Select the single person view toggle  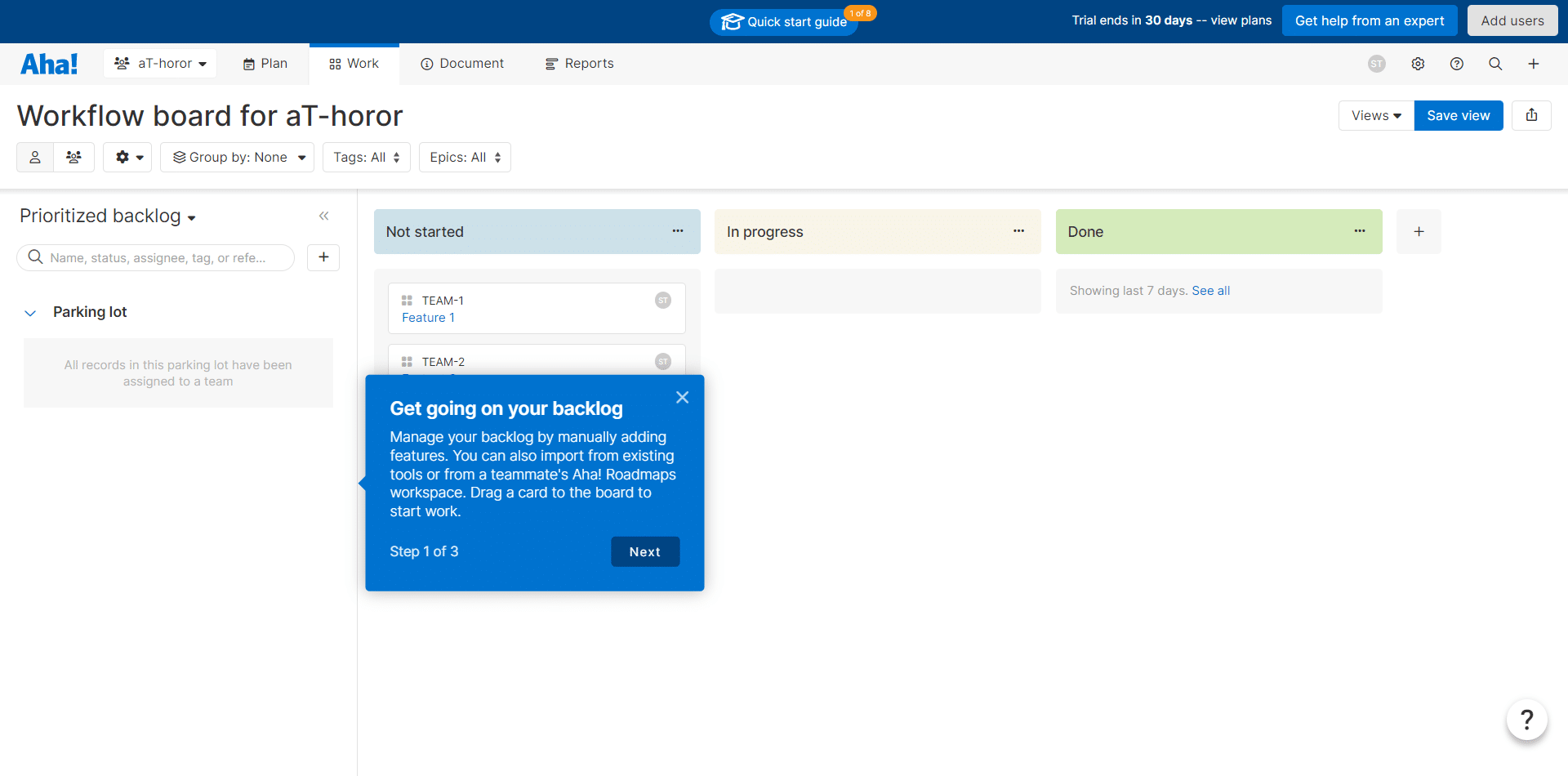point(35,158)
